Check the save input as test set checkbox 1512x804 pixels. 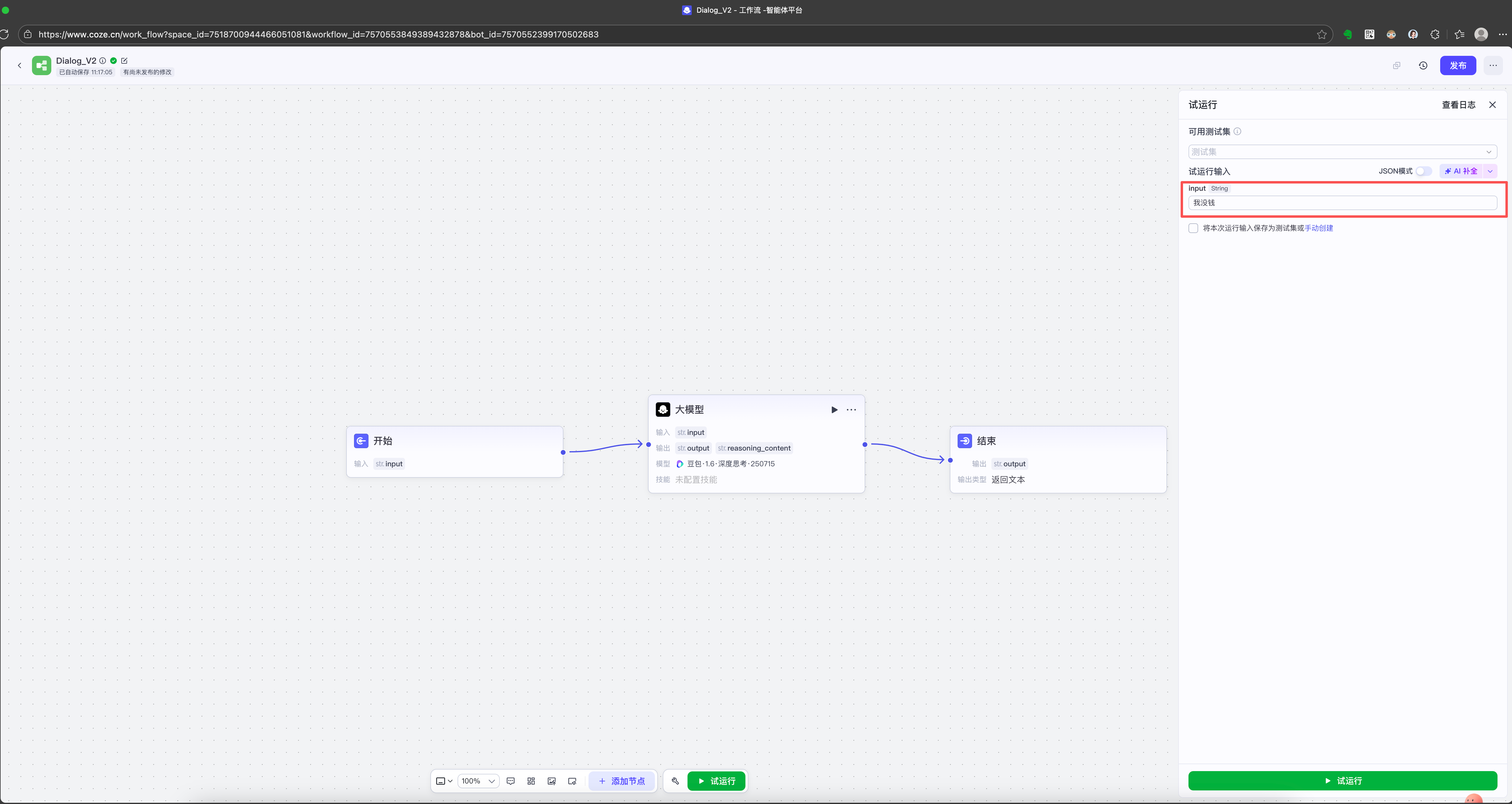point(1193,228)
